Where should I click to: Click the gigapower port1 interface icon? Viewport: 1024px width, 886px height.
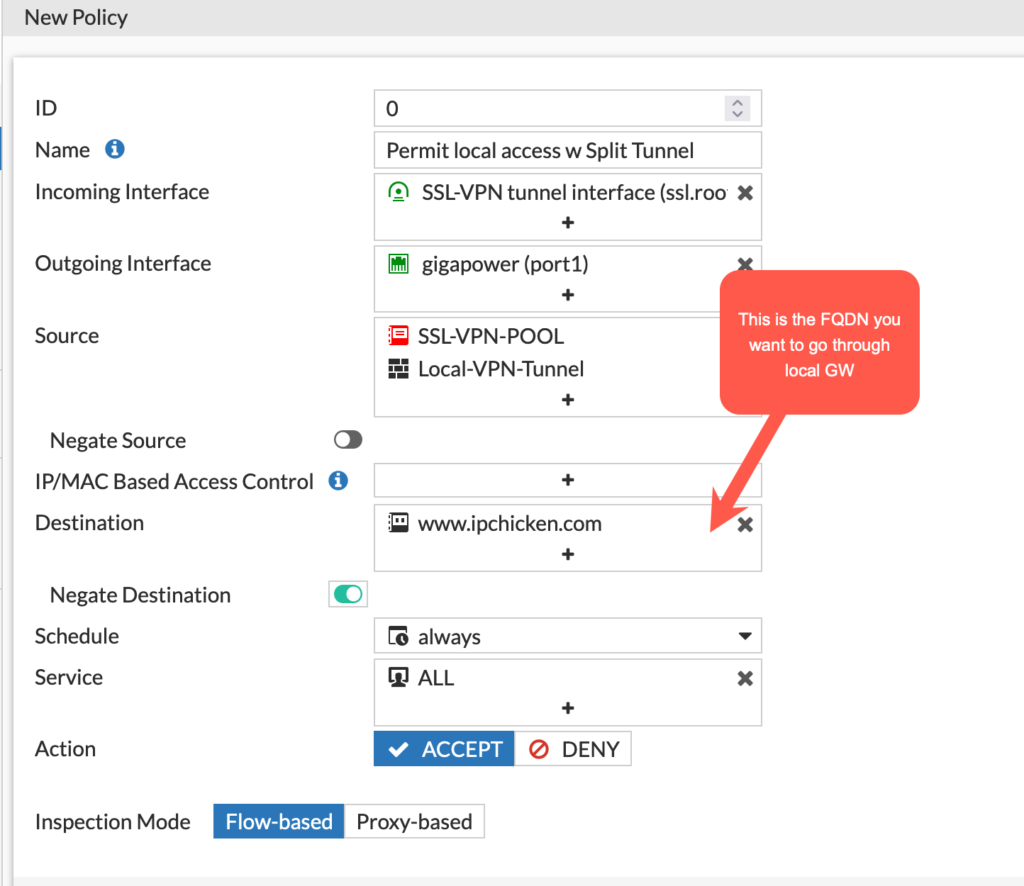398,264
